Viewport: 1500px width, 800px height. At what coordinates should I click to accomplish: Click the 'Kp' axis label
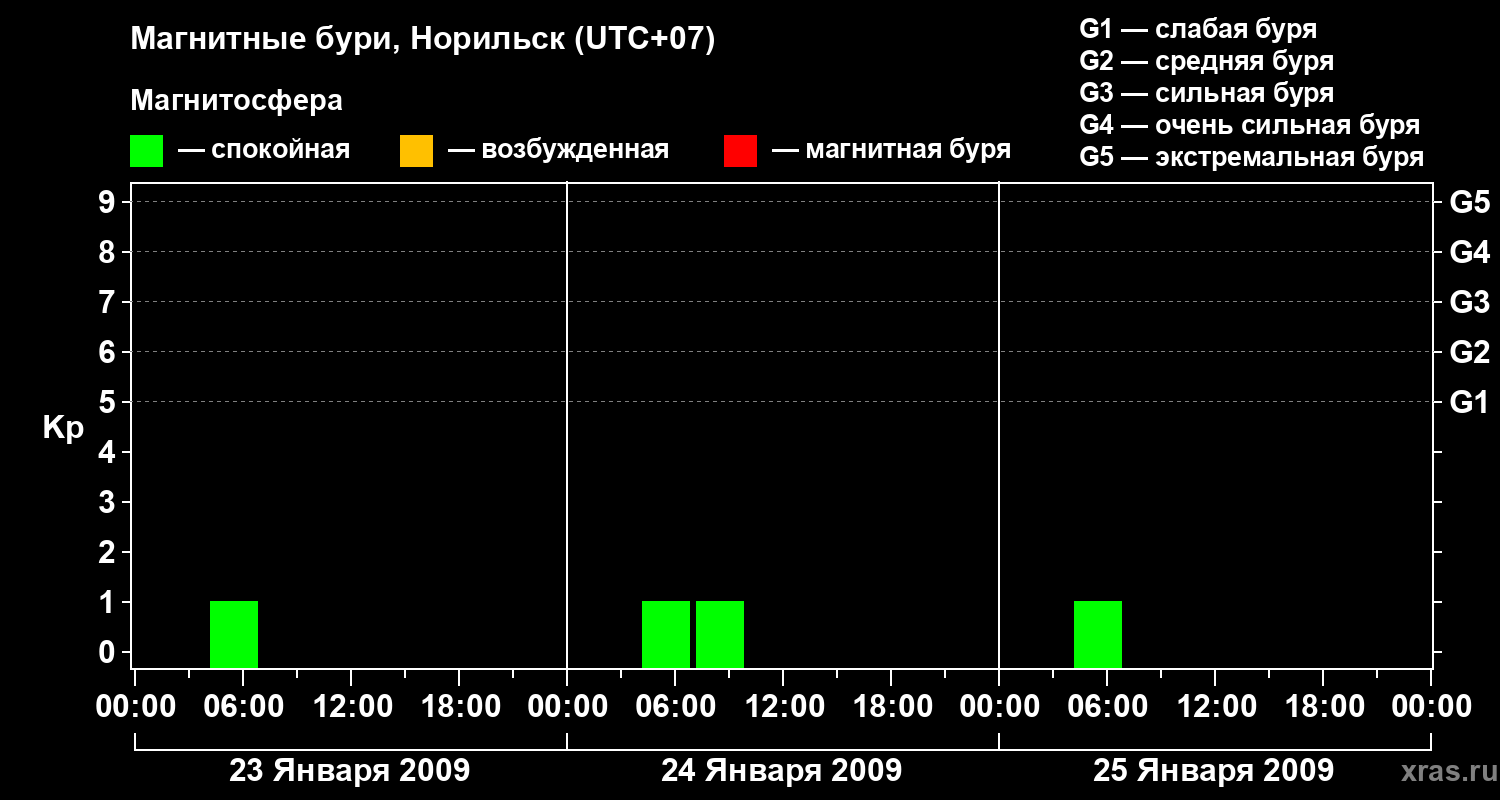click(x=63, y=428)
